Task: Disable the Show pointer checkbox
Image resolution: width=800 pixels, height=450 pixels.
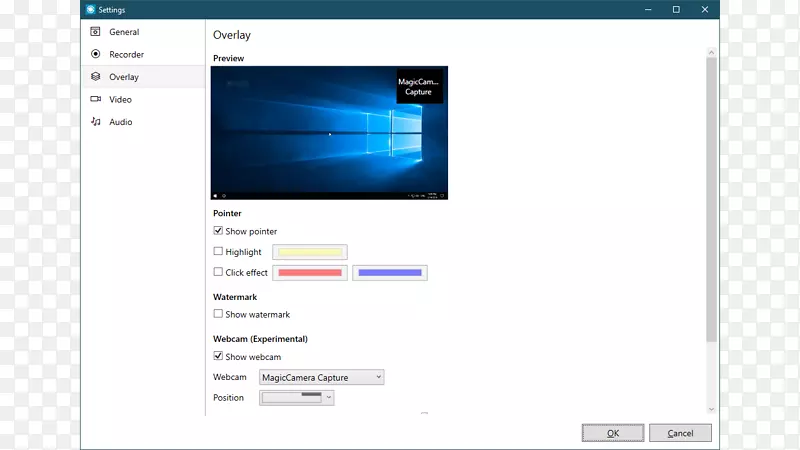Action: click(219, 231)
